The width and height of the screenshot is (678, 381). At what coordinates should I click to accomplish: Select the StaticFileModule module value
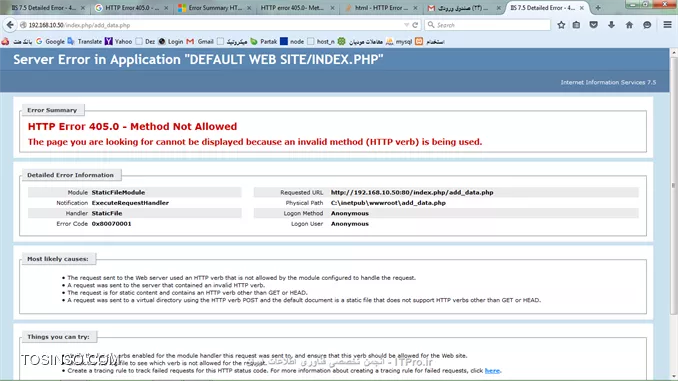(x=118, y=192)
